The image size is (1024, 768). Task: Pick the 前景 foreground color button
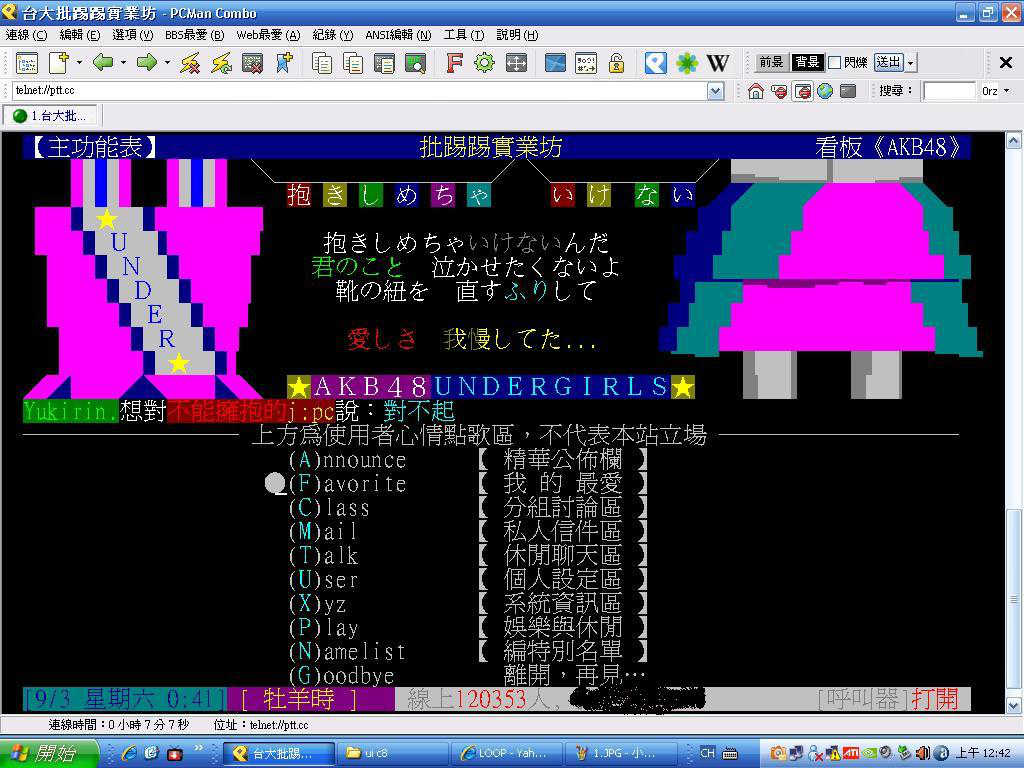[x=771, y=63]
